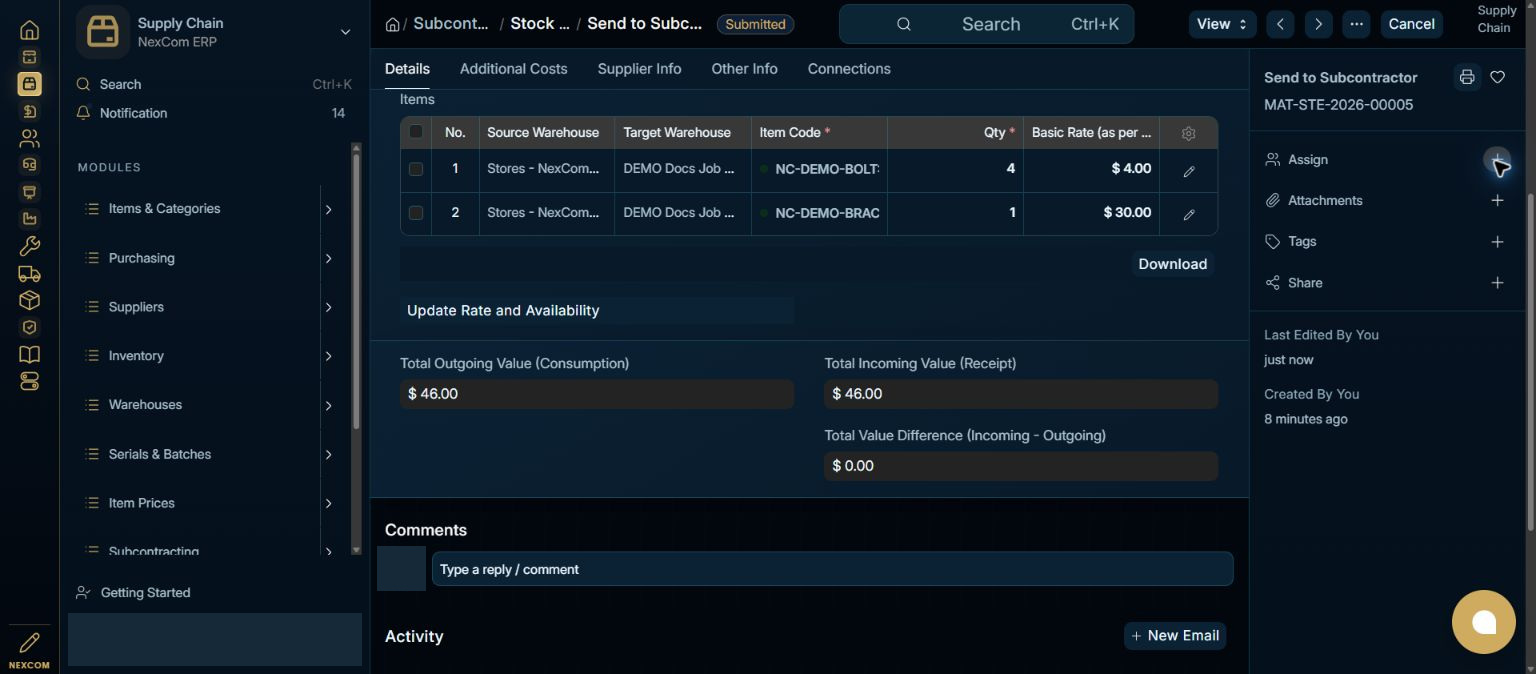Click the NEXCOM pencil logo icon
Viewport: 1536px width, 674px height.
(29, 643)
